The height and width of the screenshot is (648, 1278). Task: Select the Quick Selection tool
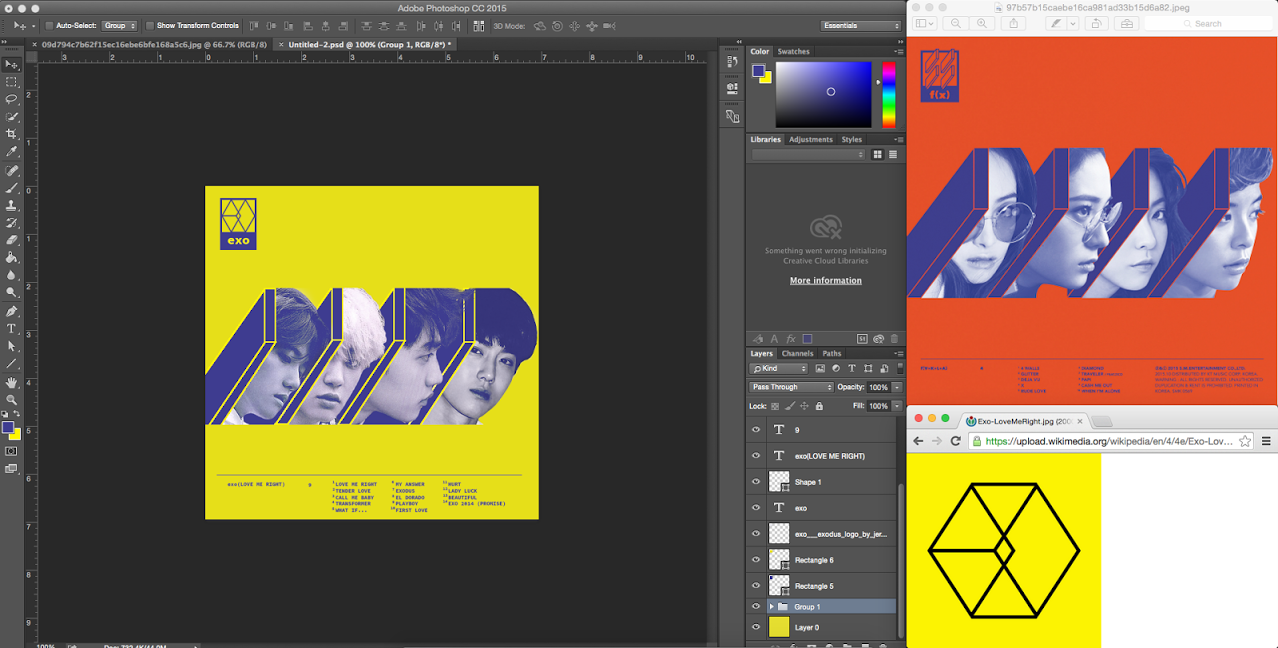point(12,116)
